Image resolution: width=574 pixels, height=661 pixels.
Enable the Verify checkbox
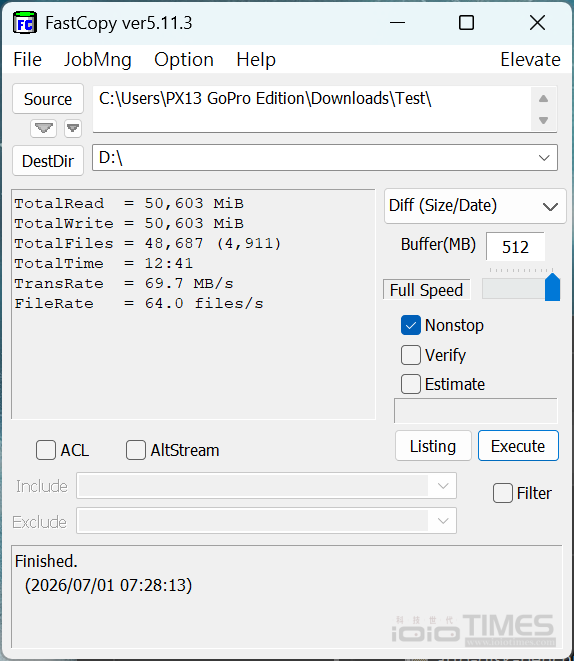[x=410, y=355]
